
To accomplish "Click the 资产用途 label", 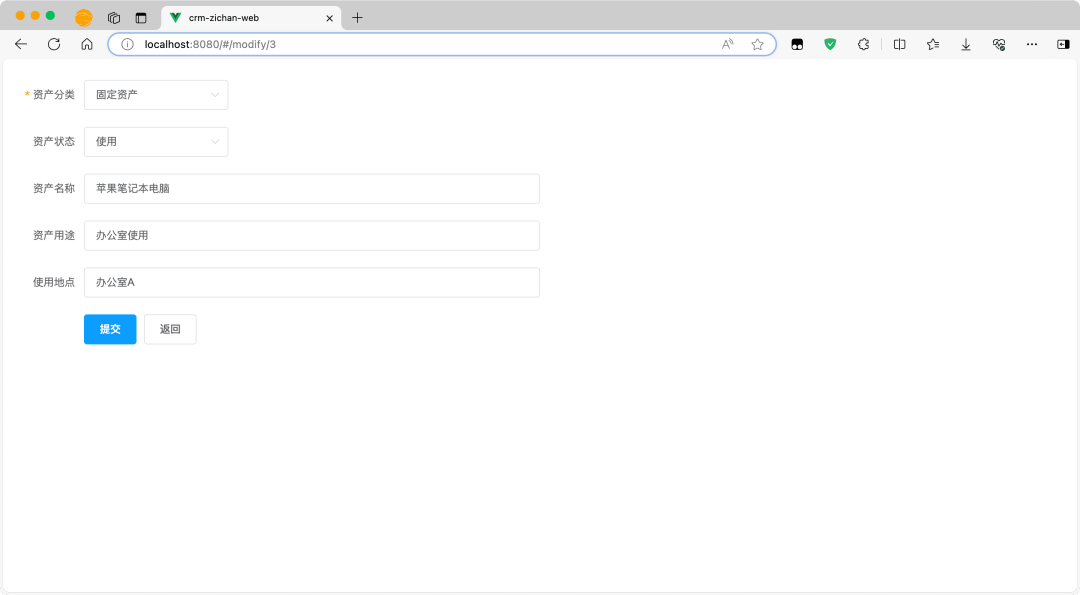I will [54, 236].
